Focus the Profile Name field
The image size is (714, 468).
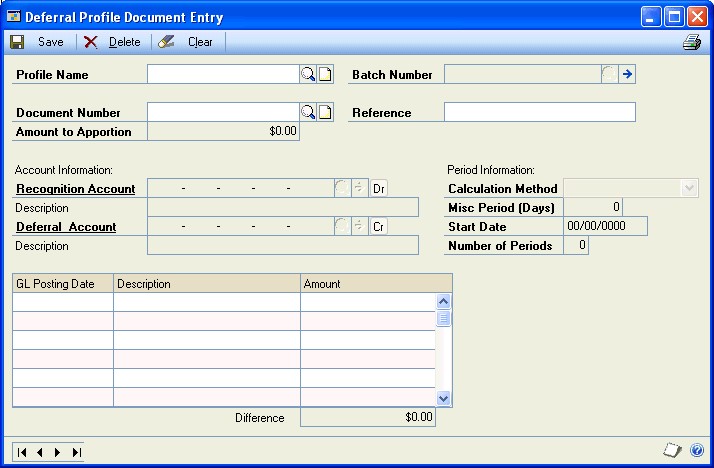click(x=223, y=74)
